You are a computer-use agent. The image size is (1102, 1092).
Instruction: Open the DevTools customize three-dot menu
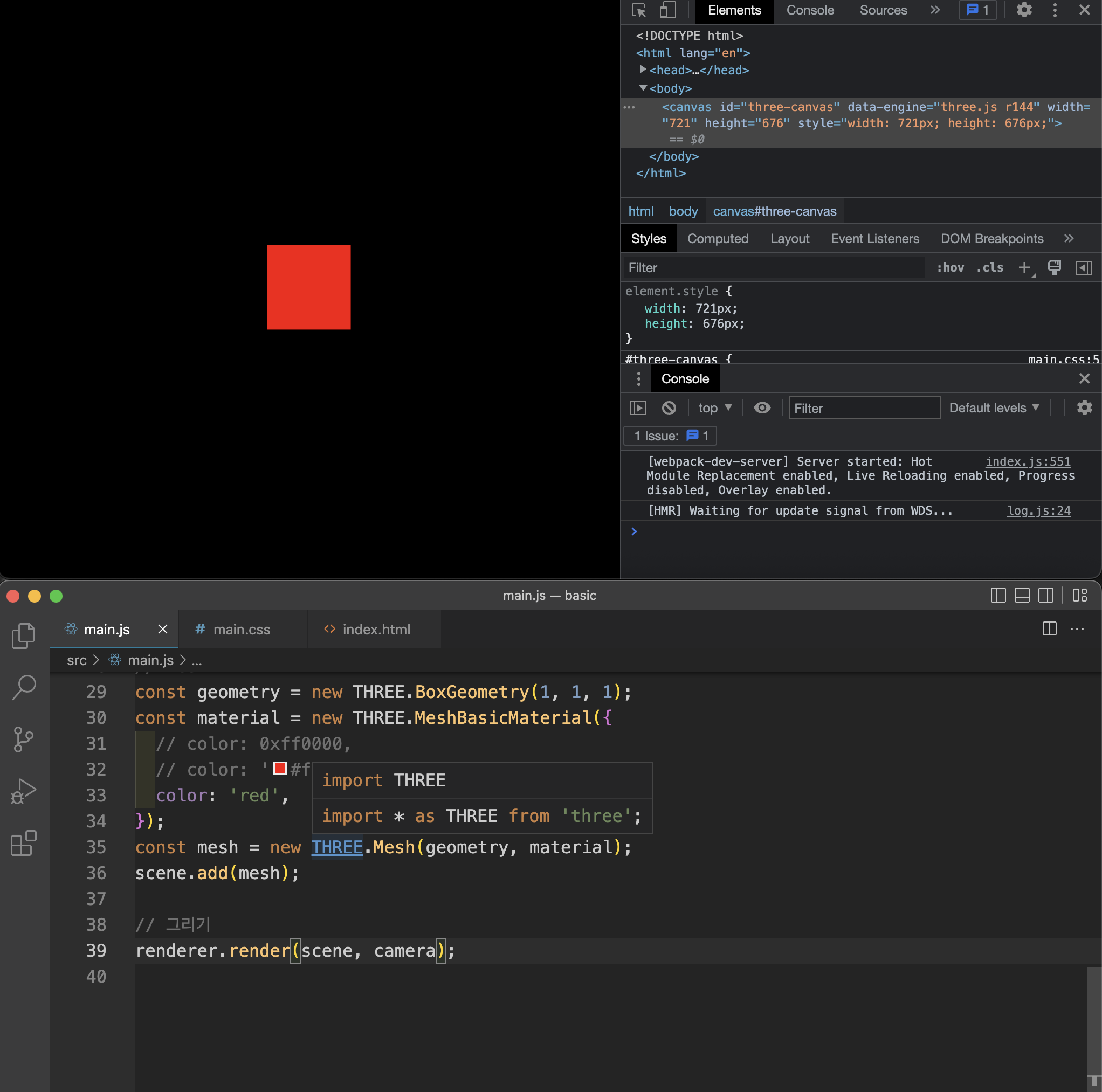click(x=1055, y=10)
